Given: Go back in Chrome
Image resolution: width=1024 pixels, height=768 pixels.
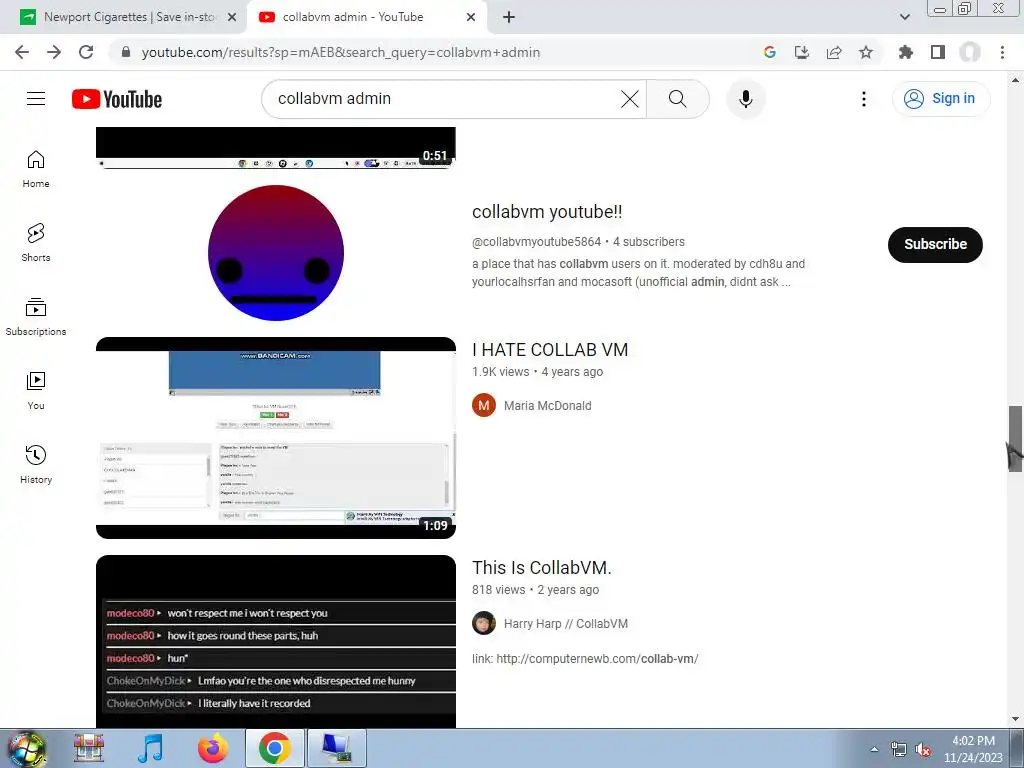Looking at the screenshot, I should click(22, 52).
